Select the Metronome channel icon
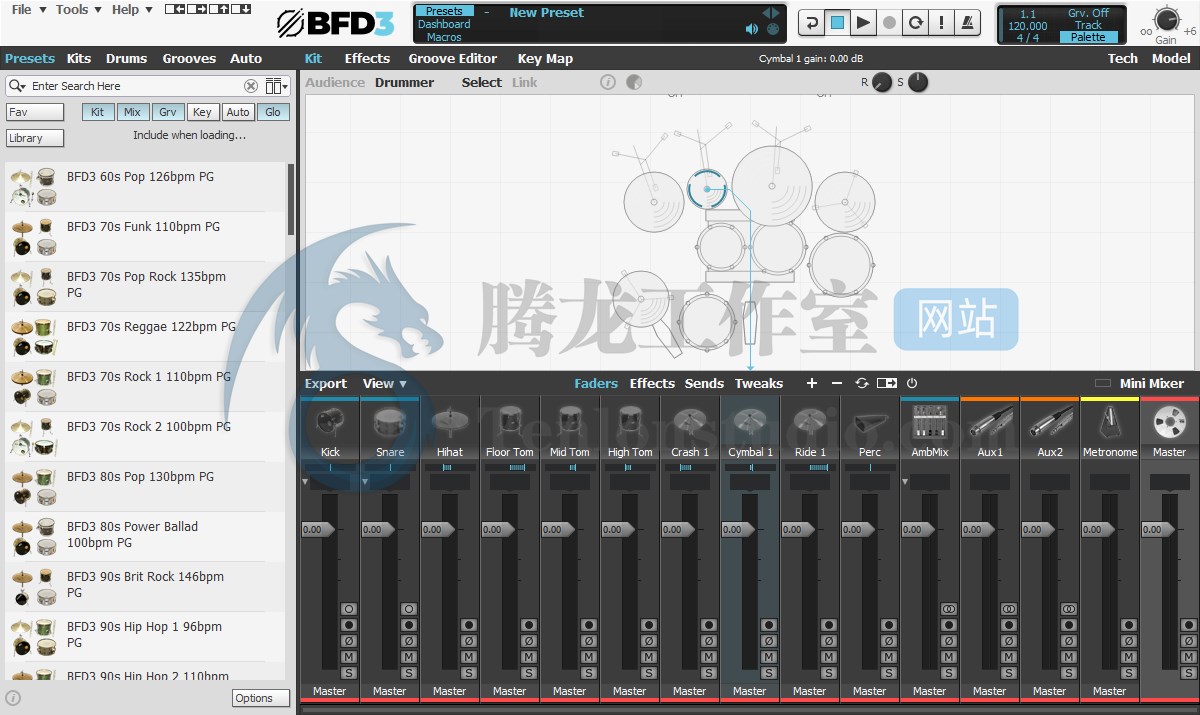The height and width of the screenshot is (715, 1200). point(1110,423)
